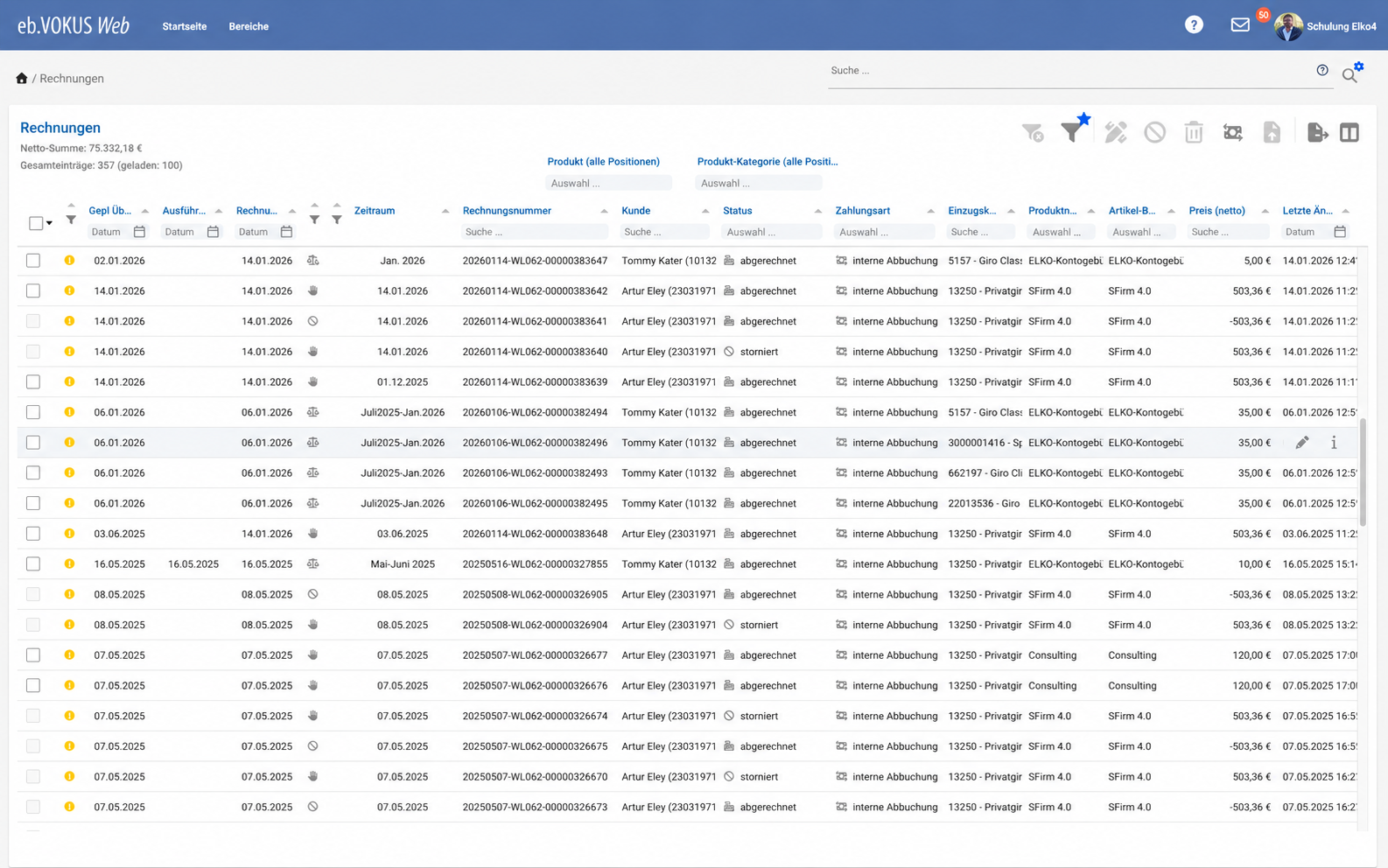Viewport: 1388px width, 868px height.
Task: Open the Bereiche menu item
Action: tap(249, 26)
